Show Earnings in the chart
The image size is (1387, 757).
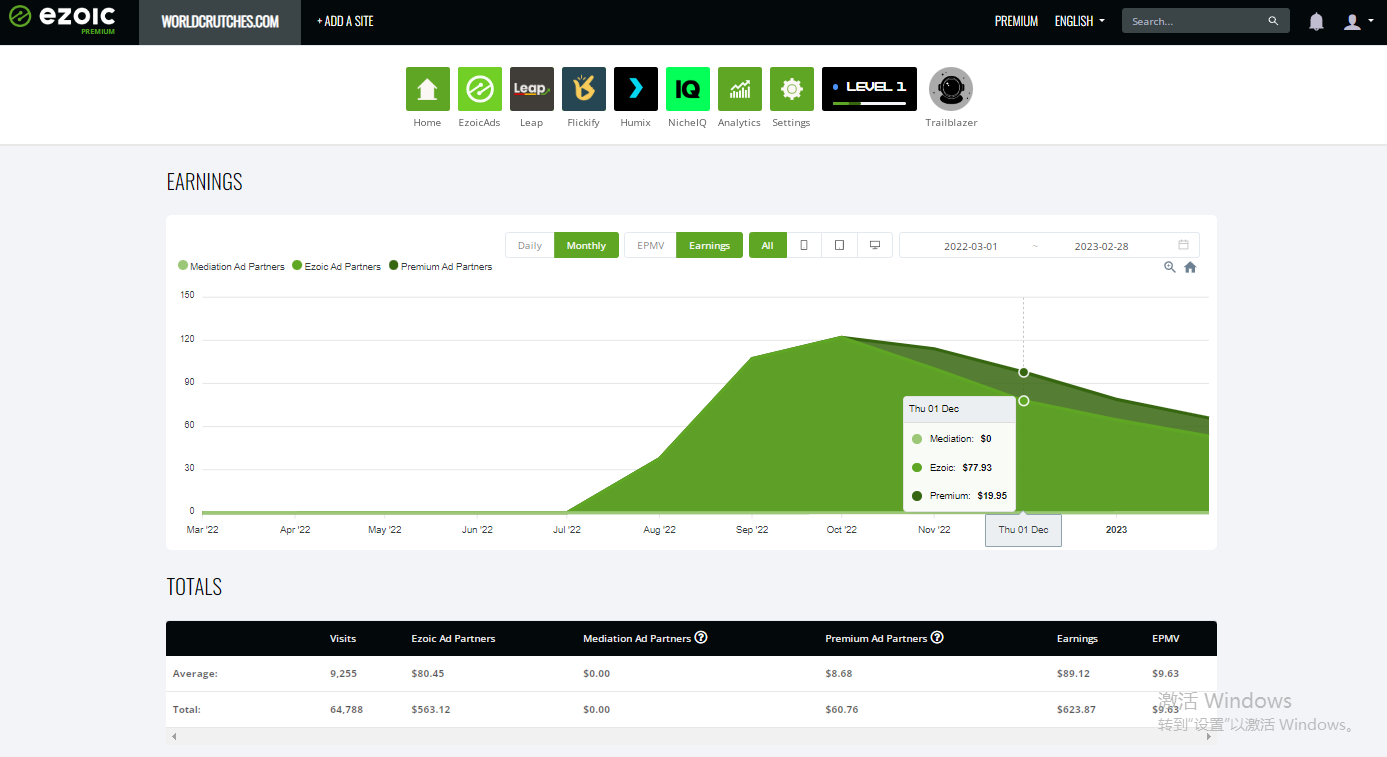tap(710, 245)
